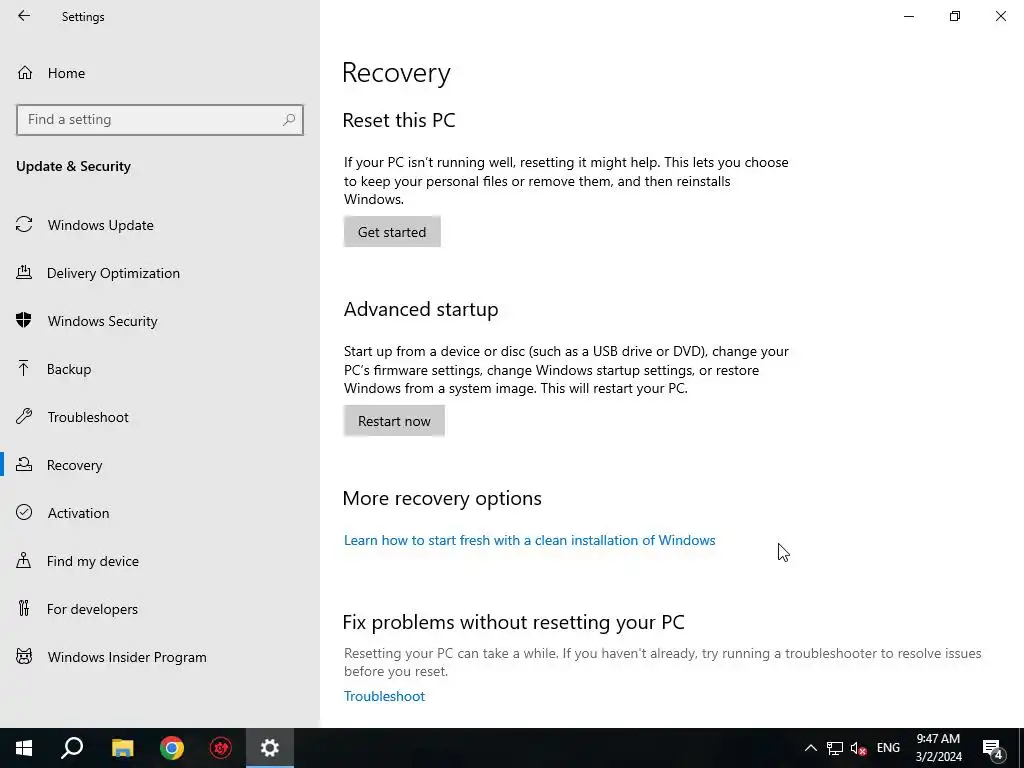The width and height of the screenshot is (1024, 768).
Task: Click the For developers tools icon
Action: pos(24,609)
